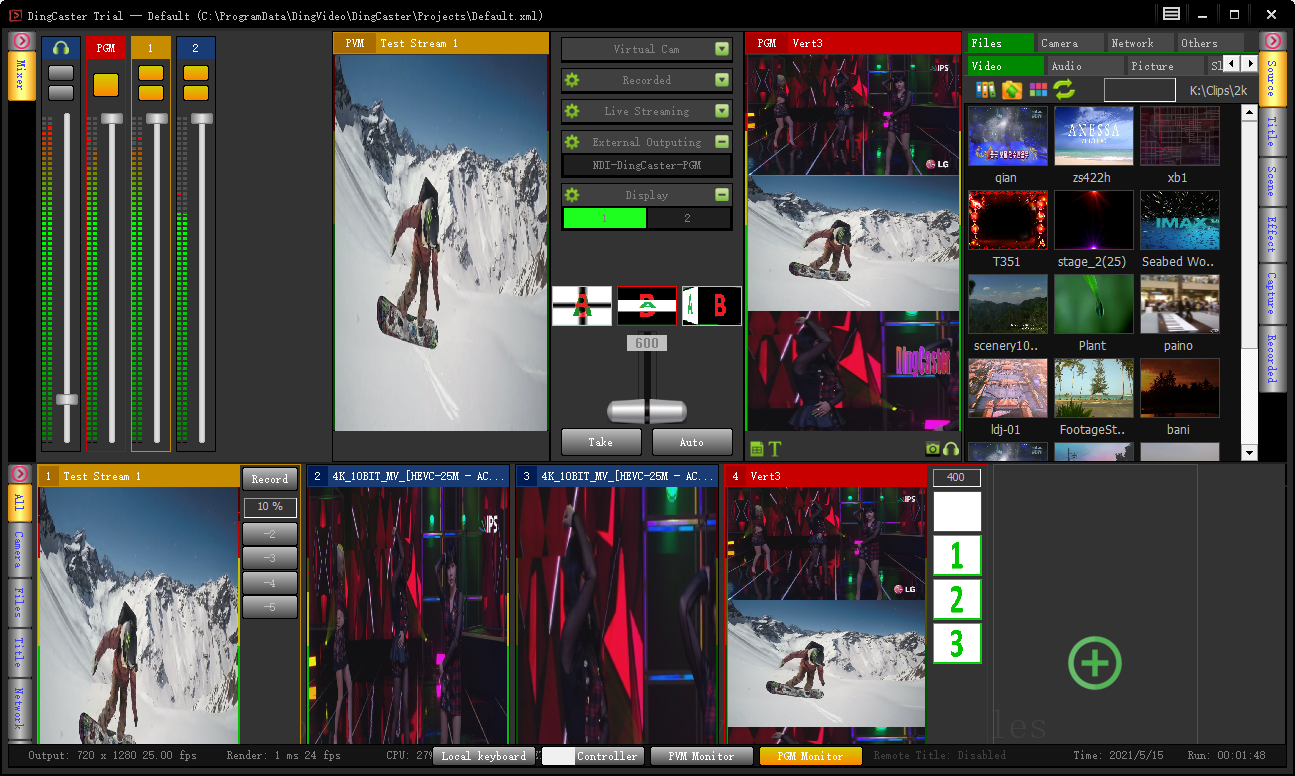The height and width of the screenshot is (776, 1295).
Task: Click the T title icon under PGM monitor
Action: (x=775, y=449)
